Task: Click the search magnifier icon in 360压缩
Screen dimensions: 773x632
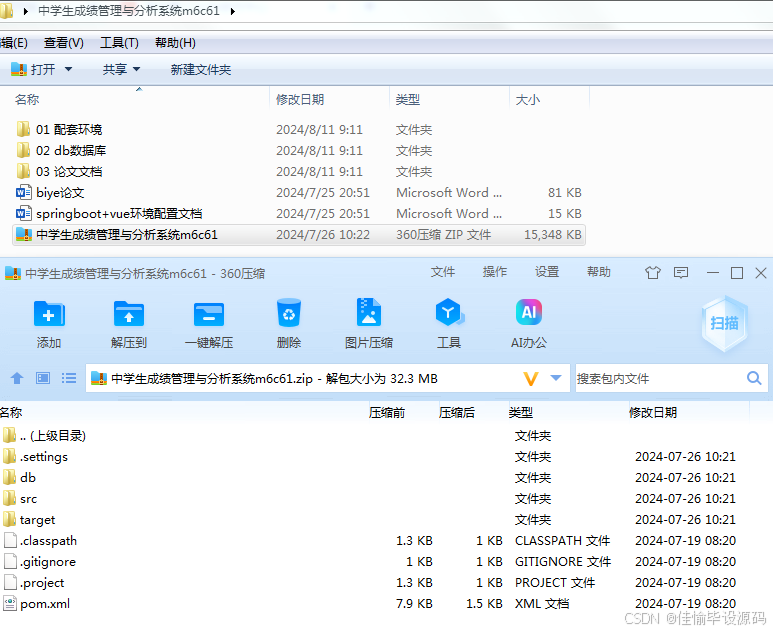Action: click(754, 378)
